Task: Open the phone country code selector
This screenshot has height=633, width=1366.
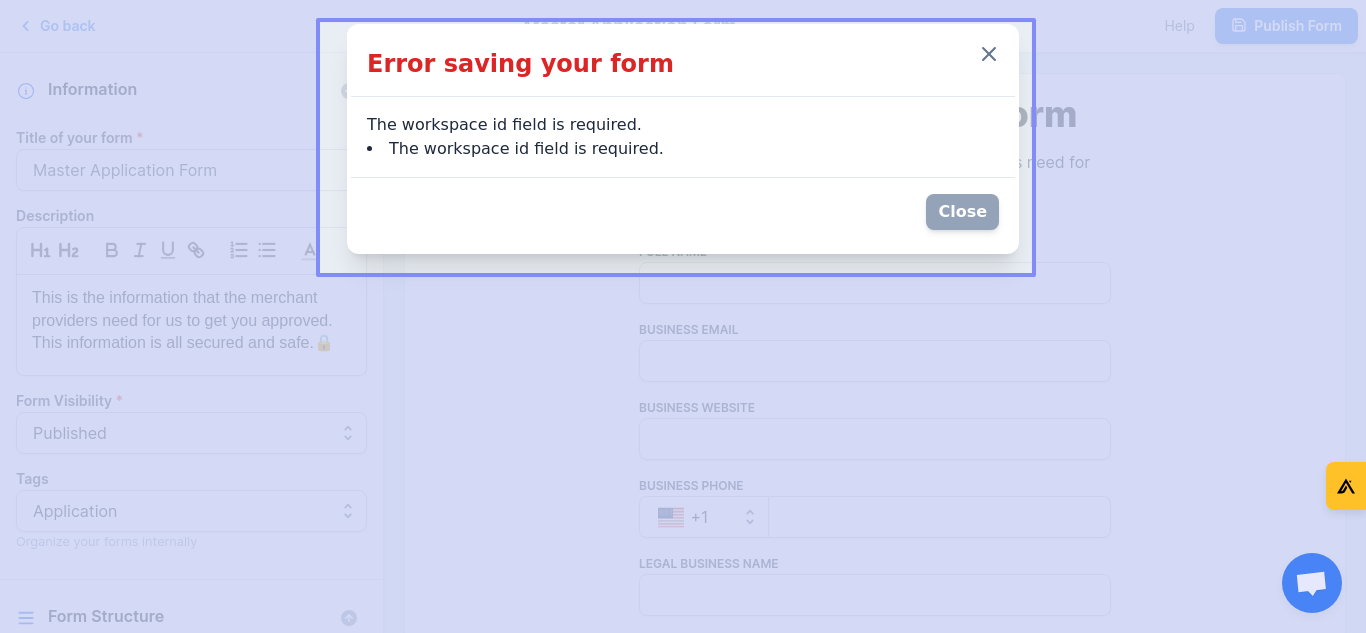Action: pos(704,517)
